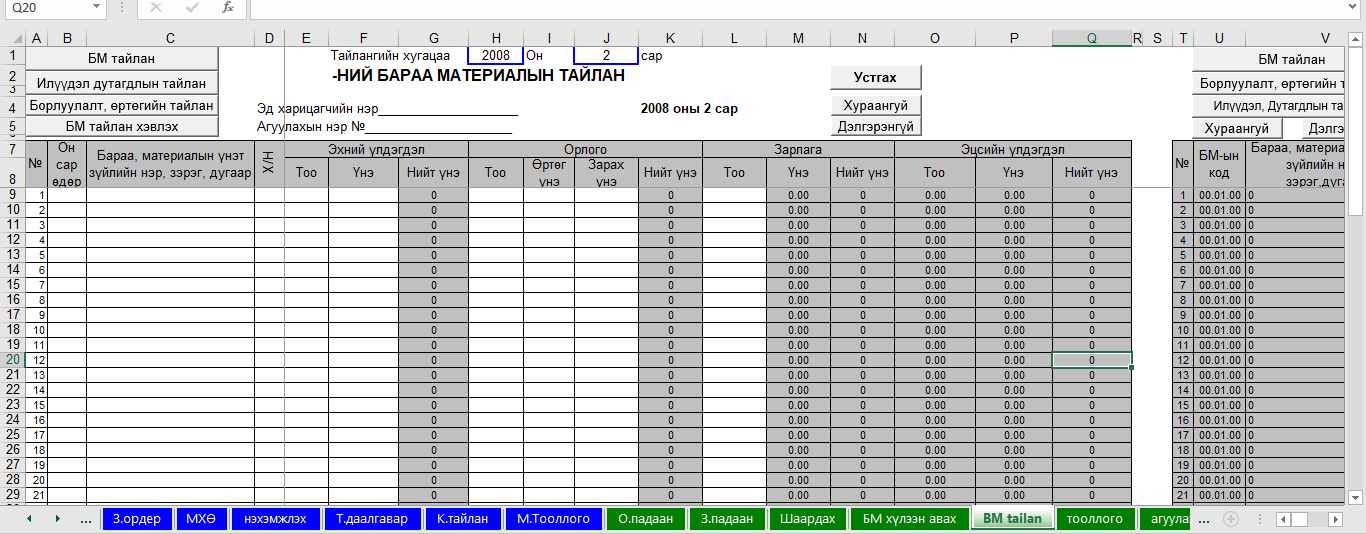Click the Enter checkmark in formula bar

[x=191, y=8]
